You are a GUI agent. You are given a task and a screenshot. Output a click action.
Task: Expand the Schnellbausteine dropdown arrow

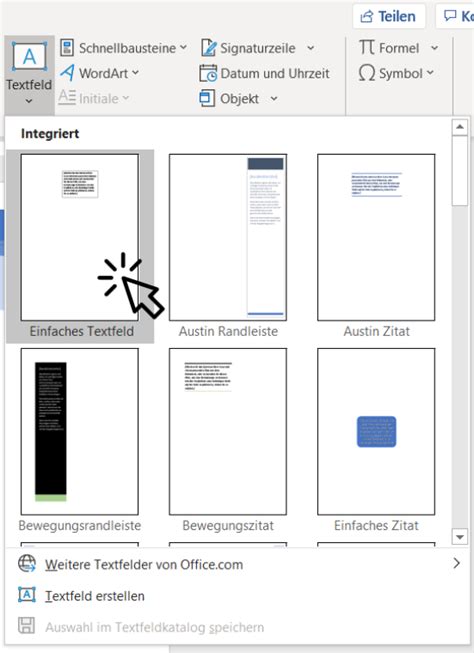coord(183,48)
